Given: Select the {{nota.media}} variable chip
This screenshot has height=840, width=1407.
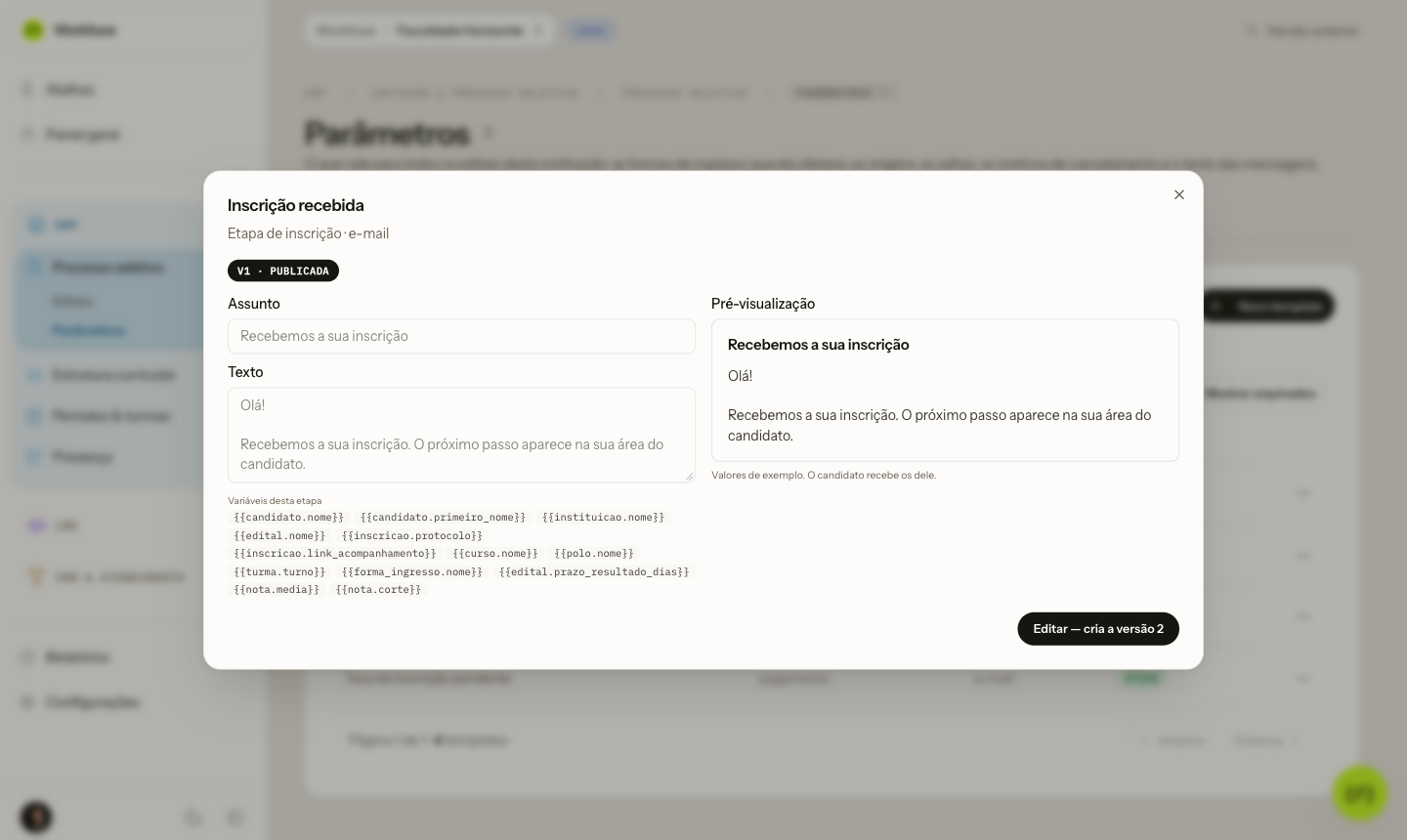Looking at the screenshot, I should 277,590.
